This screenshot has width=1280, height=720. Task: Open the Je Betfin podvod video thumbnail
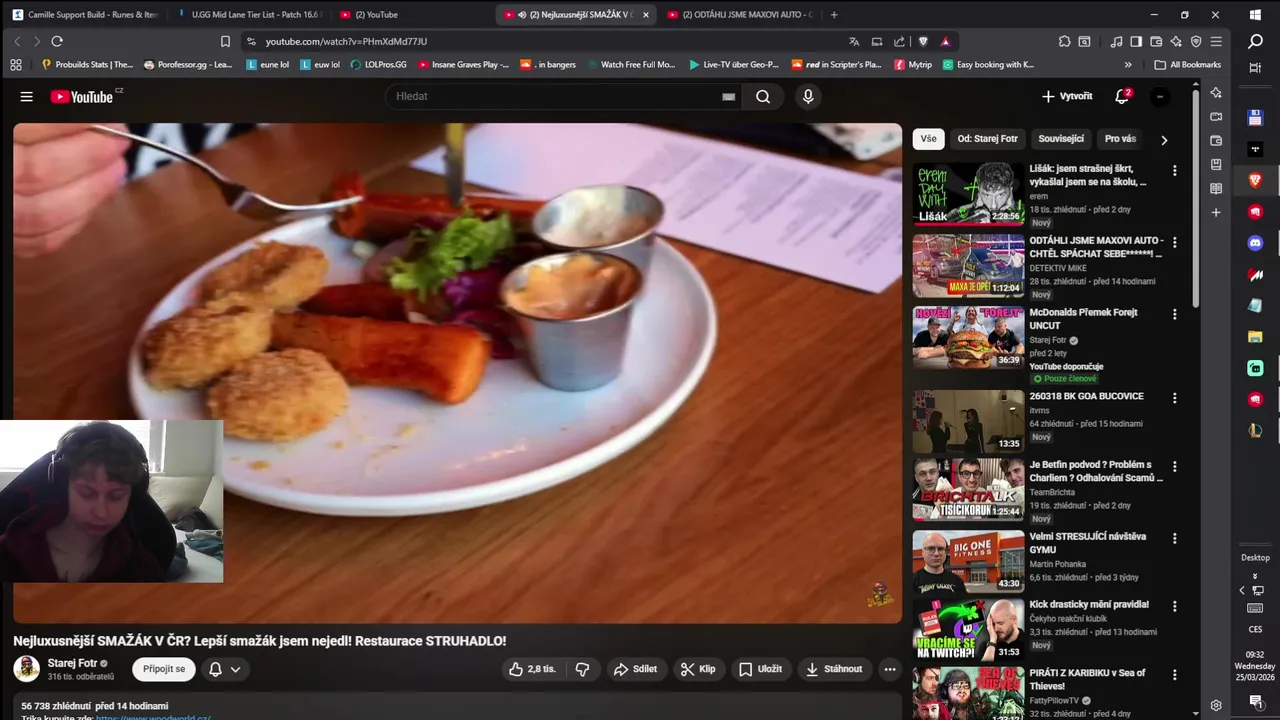[968, 489]
